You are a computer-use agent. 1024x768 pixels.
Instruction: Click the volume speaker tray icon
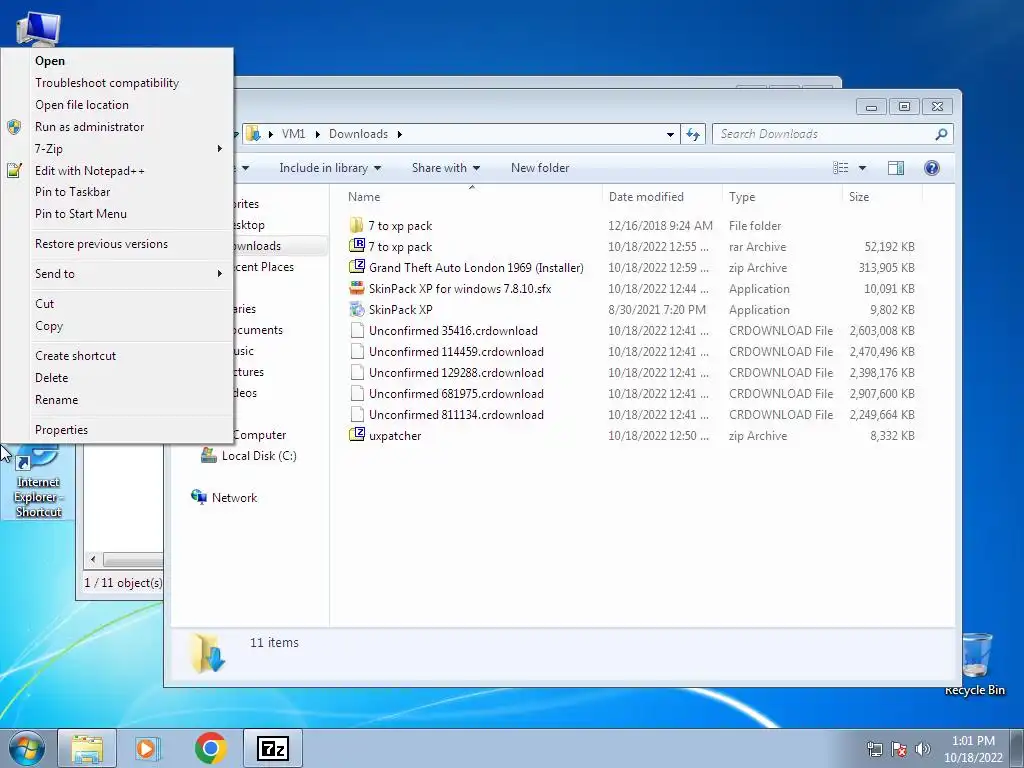tap(923, 748)
